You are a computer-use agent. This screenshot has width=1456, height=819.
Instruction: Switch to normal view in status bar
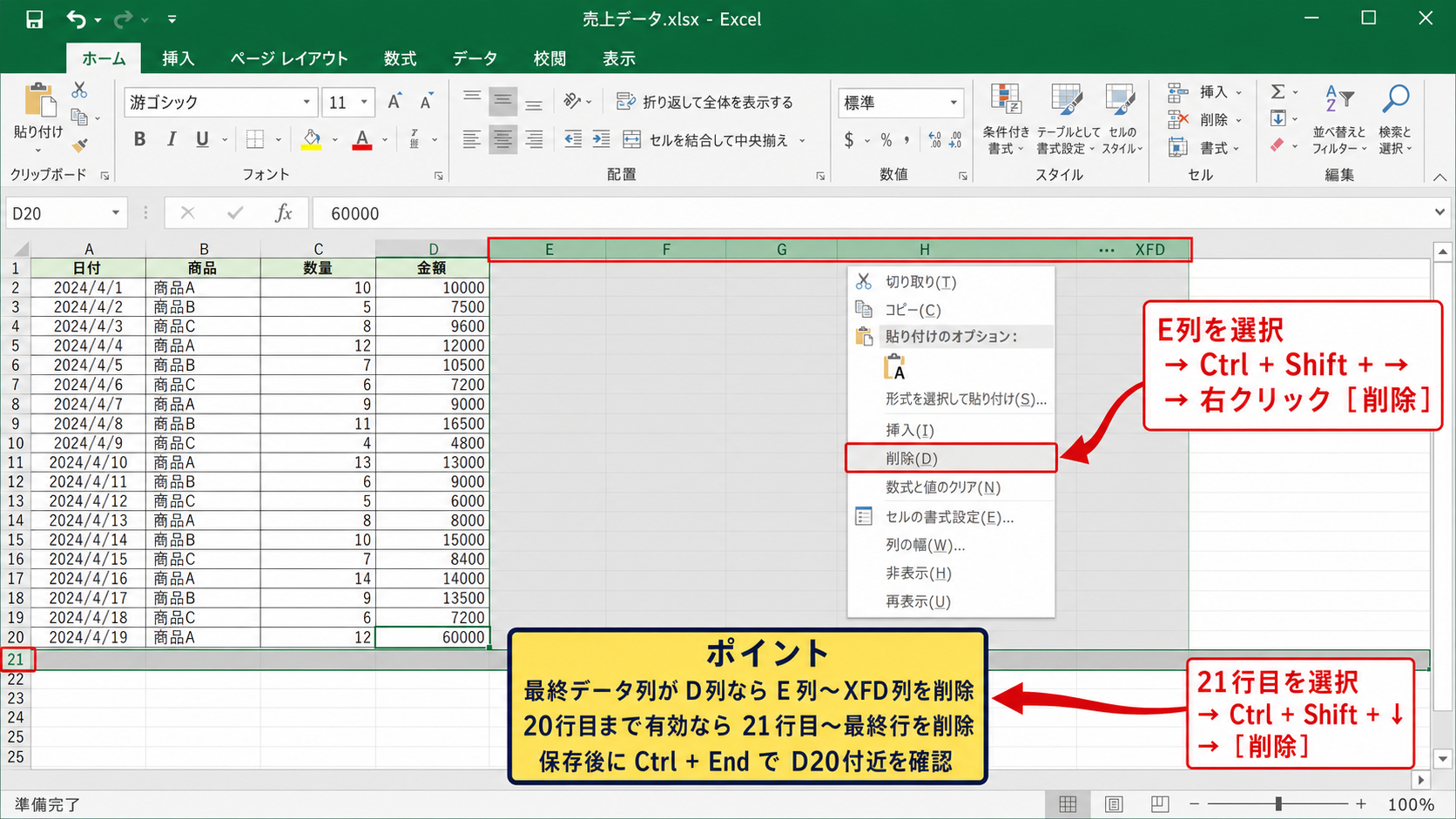click(1068, 804)
